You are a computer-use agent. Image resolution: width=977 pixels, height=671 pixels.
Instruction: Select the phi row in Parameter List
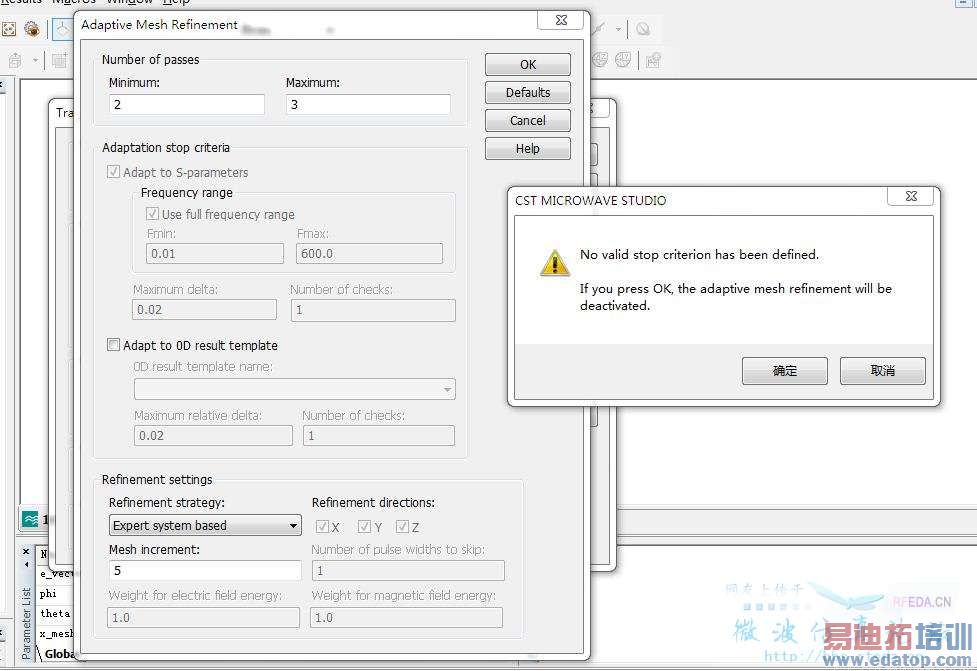[55, 594]
